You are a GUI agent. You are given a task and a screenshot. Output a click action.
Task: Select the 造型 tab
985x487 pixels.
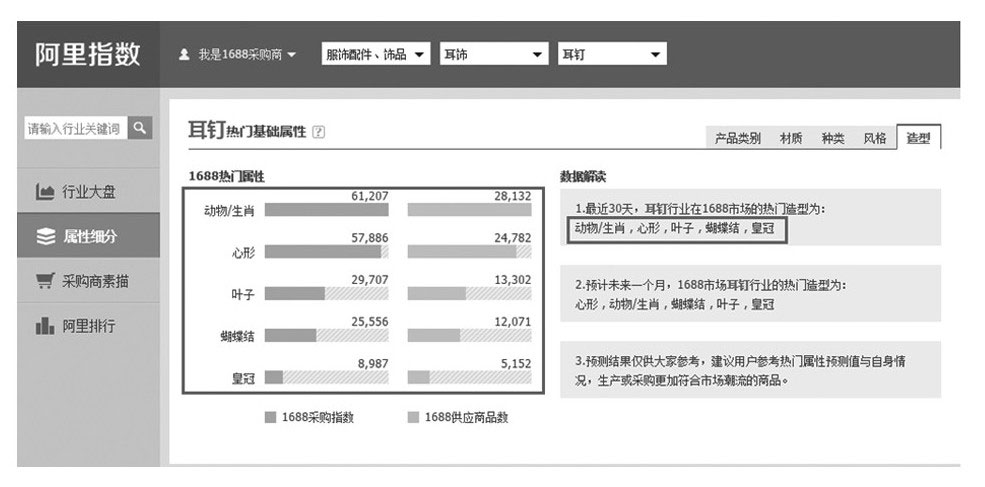click(x=918, y=138)
